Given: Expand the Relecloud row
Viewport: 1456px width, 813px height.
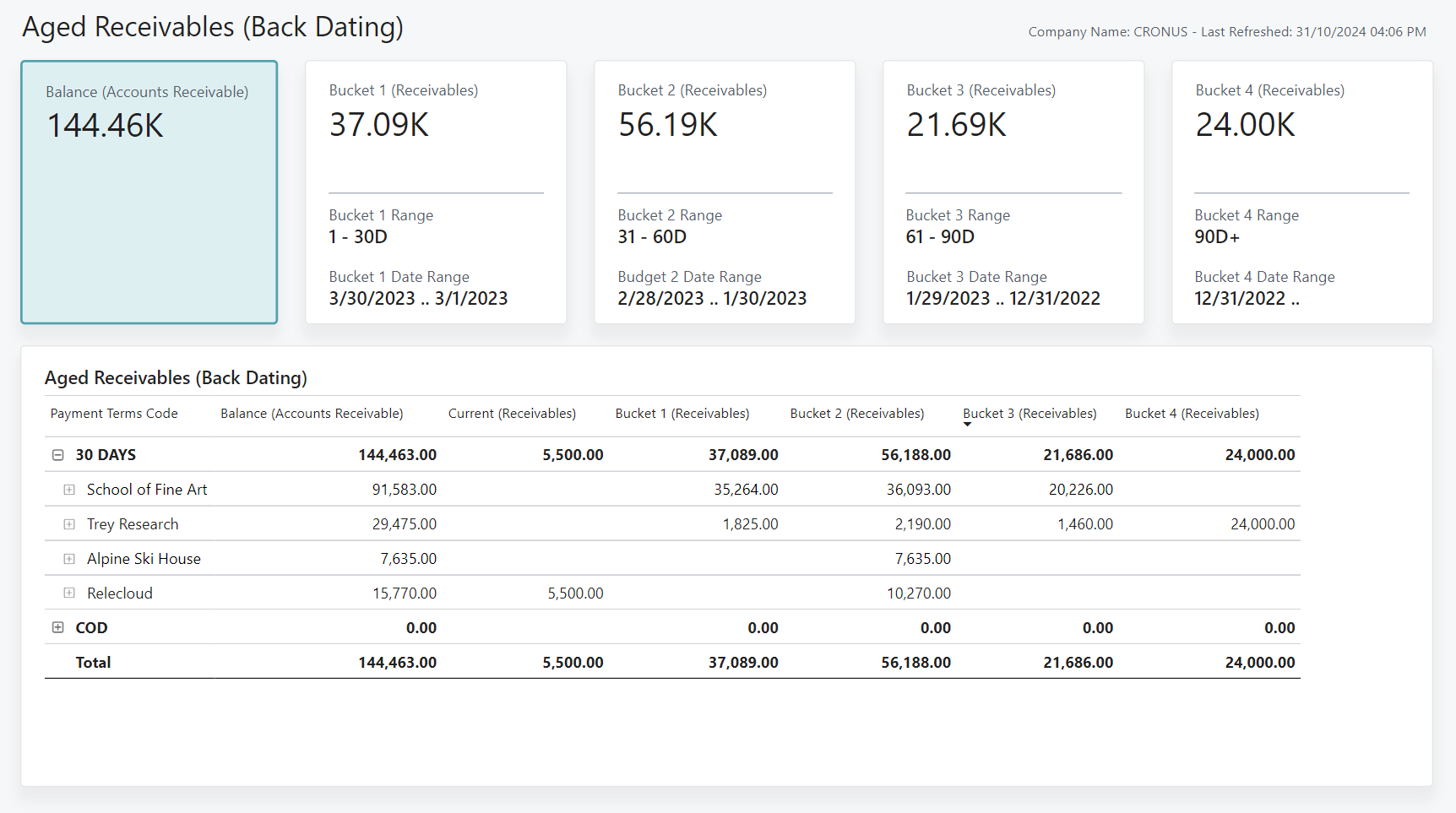Looking at the screenshot, I should pyautogui.click(x=68, y=593).
